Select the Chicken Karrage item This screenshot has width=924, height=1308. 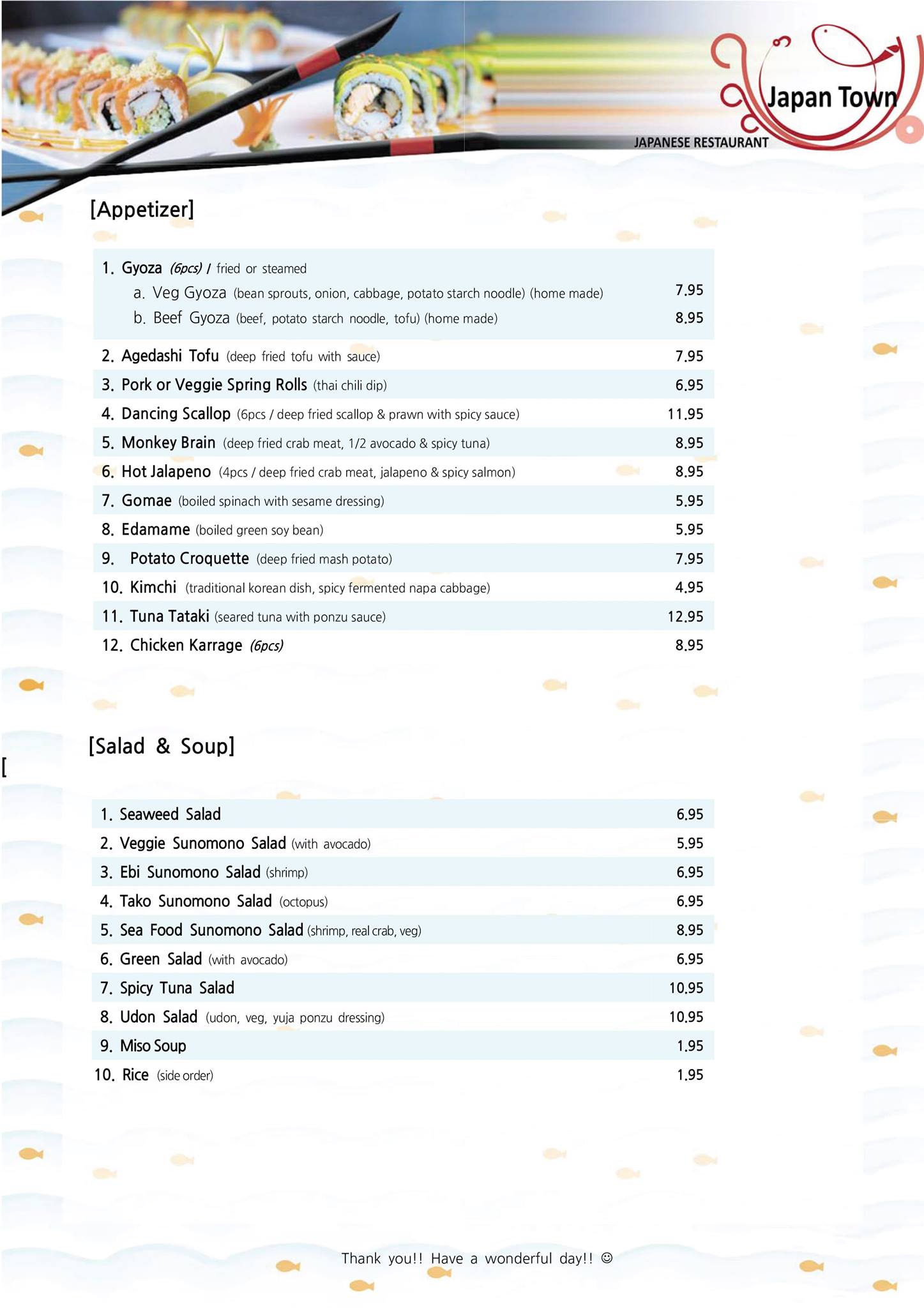tap(186, 645)
